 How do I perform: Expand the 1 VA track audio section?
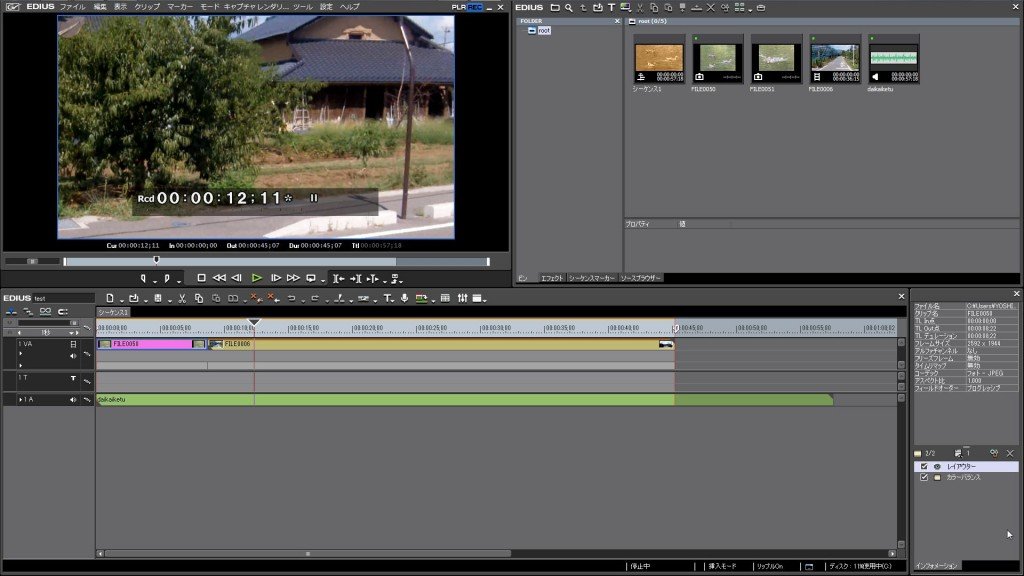coord(21,355)
